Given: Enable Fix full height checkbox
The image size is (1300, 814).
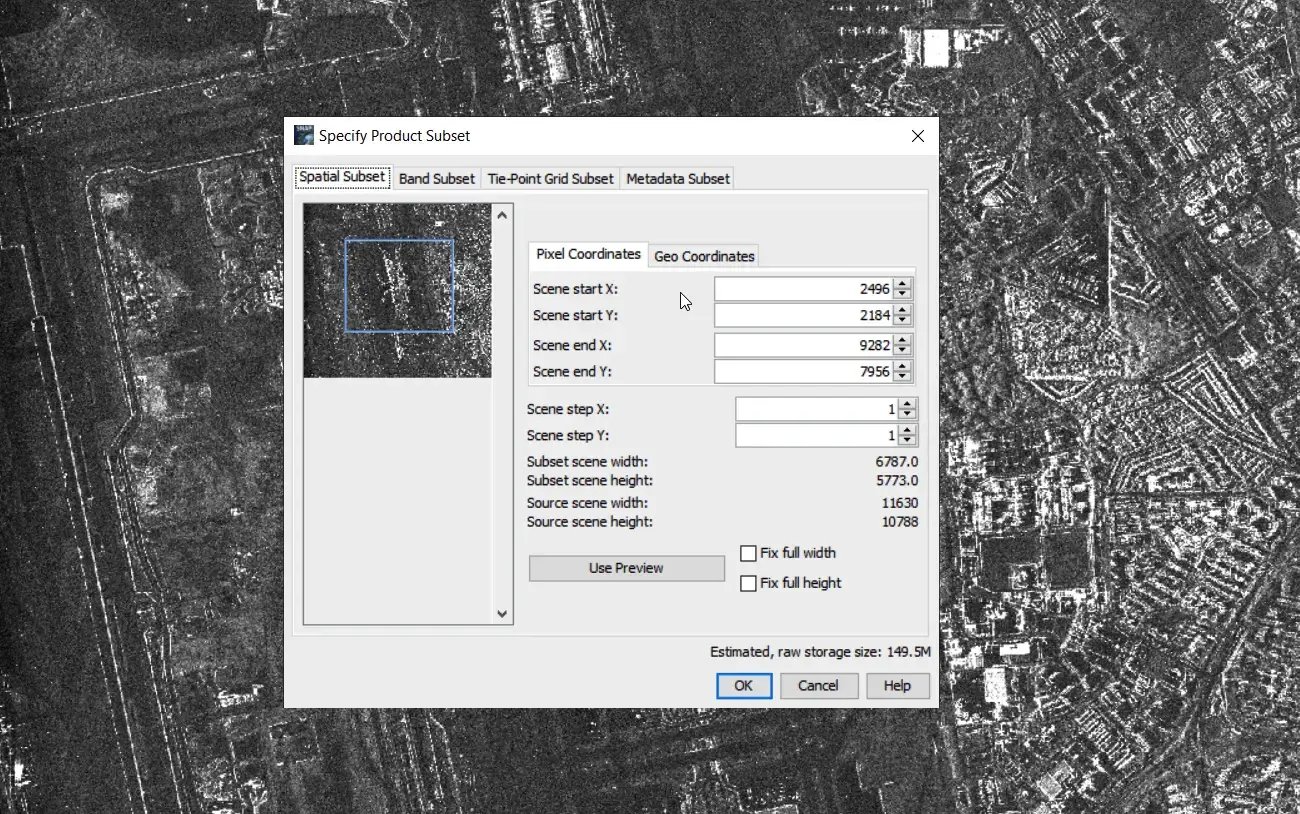Looking at the screenshot, I should (748, 583).
